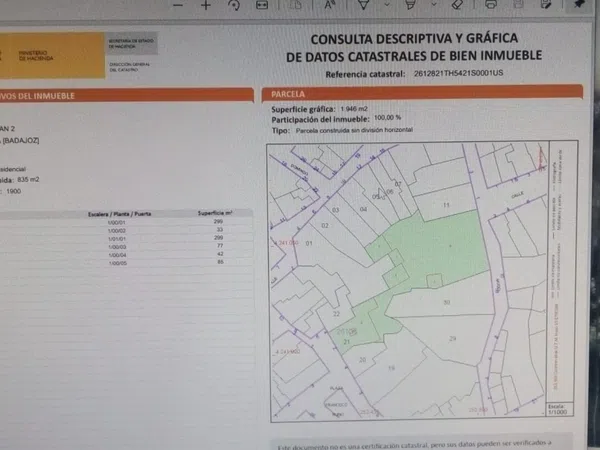The height and width of the screenshot is (450, 600).
Task: Open the page view option
Action: (295, 5)
